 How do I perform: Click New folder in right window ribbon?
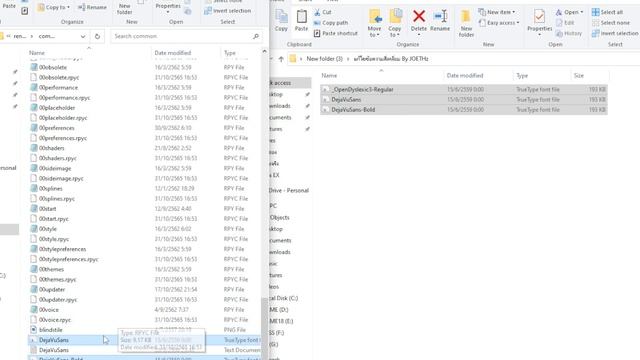(466, 24)
